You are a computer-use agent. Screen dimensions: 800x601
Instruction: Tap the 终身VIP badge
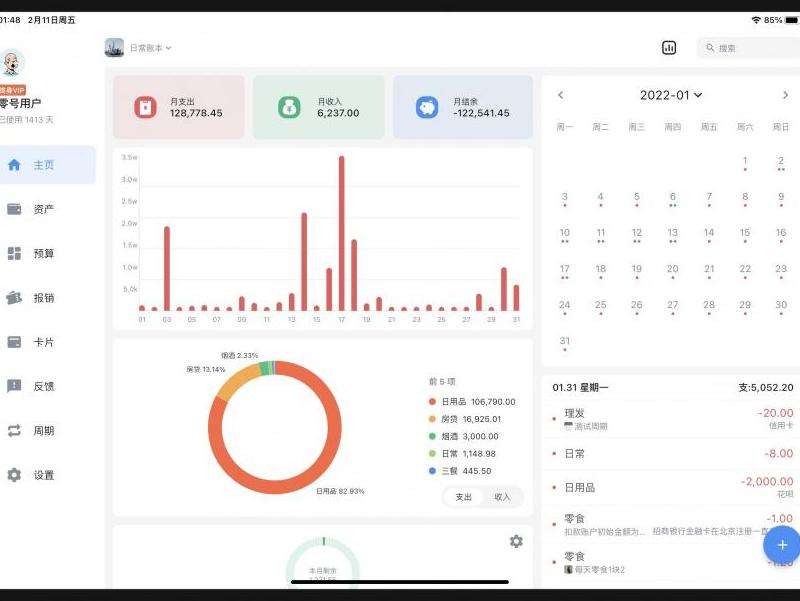pyautogui.click(x=12, y=90)
